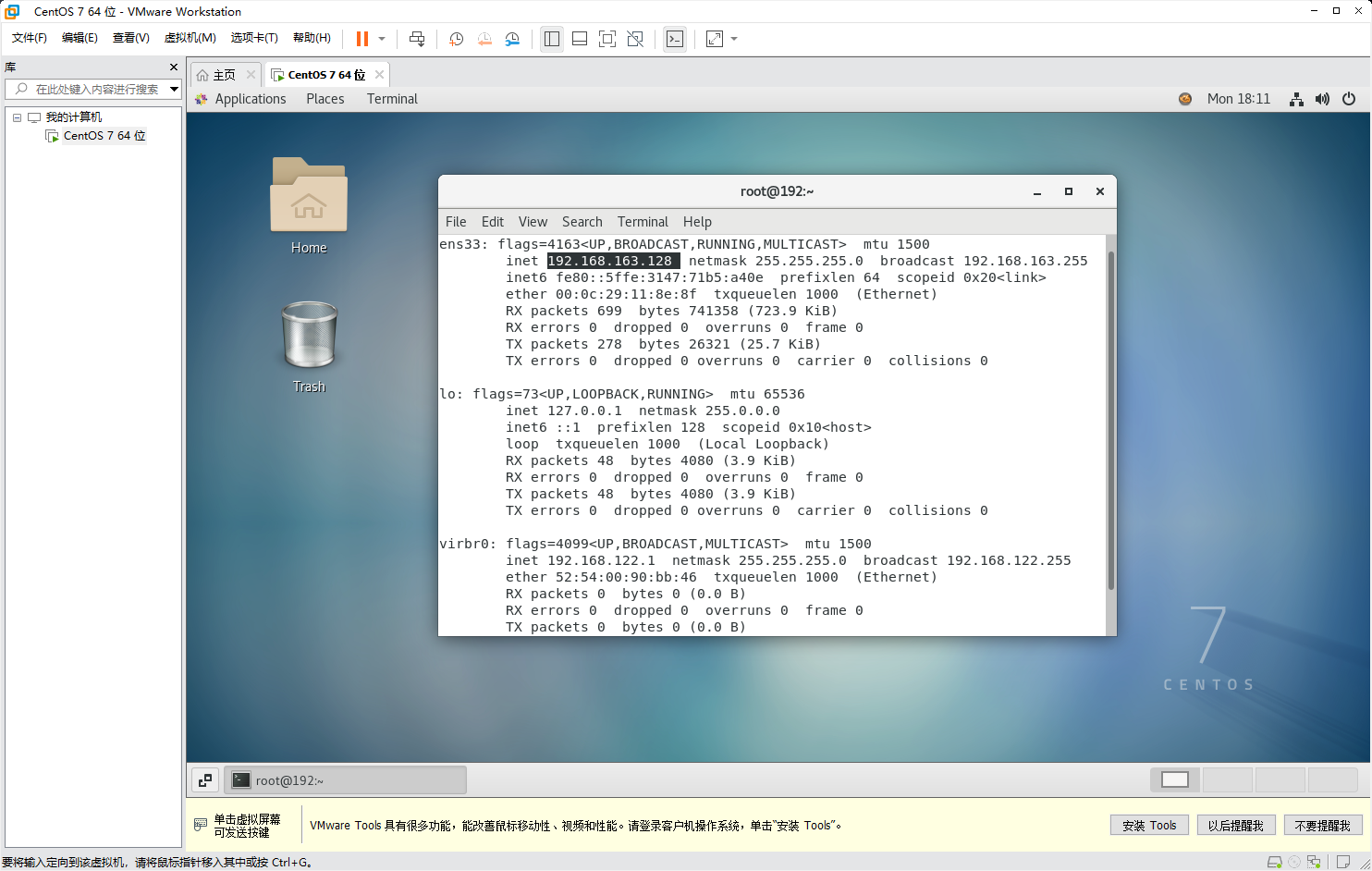1372x871 pixels.
Task: Click the show-desktop icon in bottom taskbar
Action: pyautogui.click(x=205, y=780)
